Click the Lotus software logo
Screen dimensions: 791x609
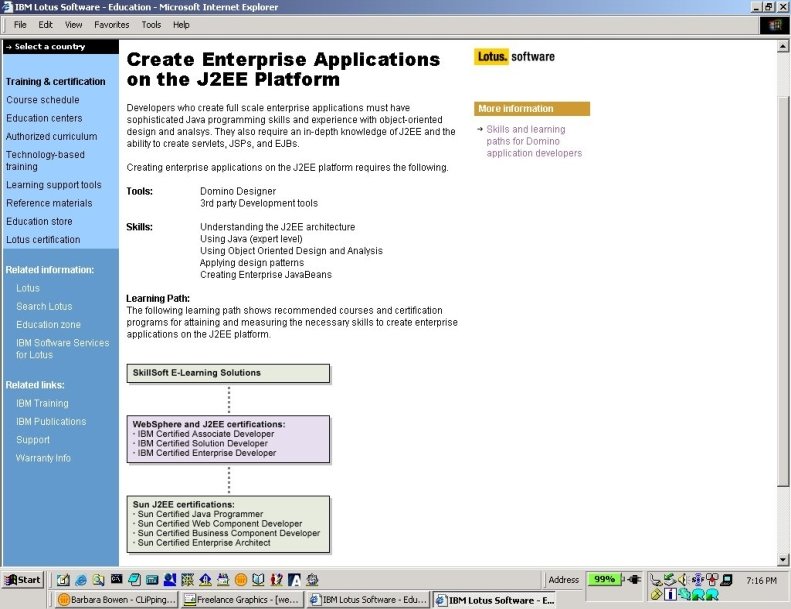point(514,57)
